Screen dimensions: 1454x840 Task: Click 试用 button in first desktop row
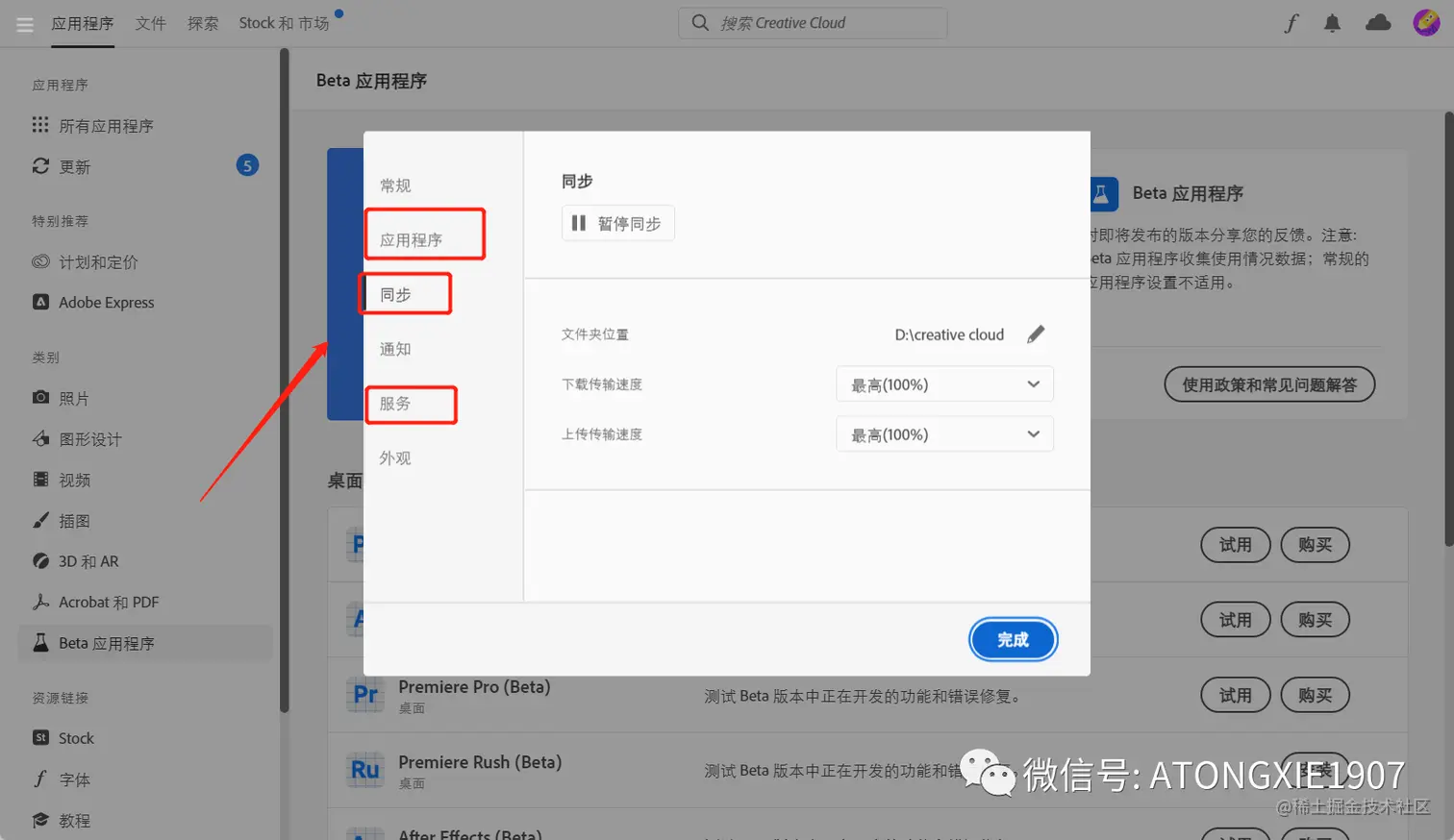pyautogui.click(x=1236, y=545)
